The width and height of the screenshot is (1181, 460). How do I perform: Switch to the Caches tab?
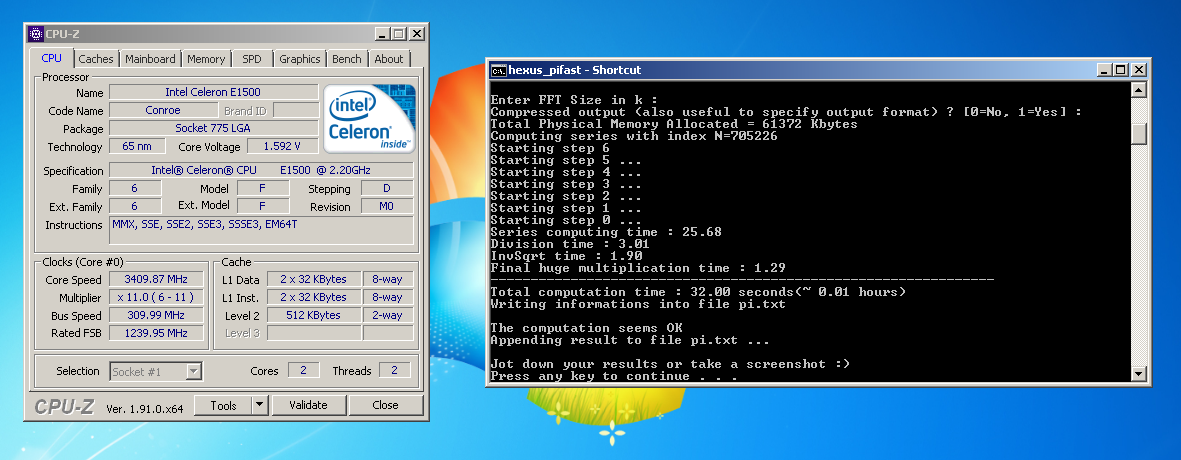96,59
